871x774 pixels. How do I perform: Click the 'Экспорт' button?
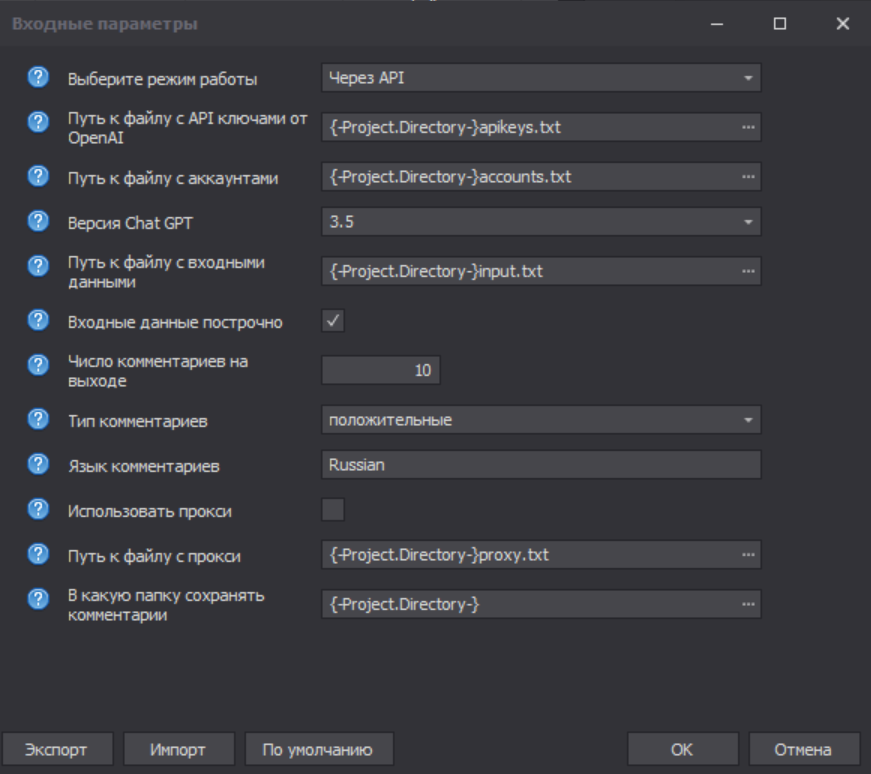(56, 749)
